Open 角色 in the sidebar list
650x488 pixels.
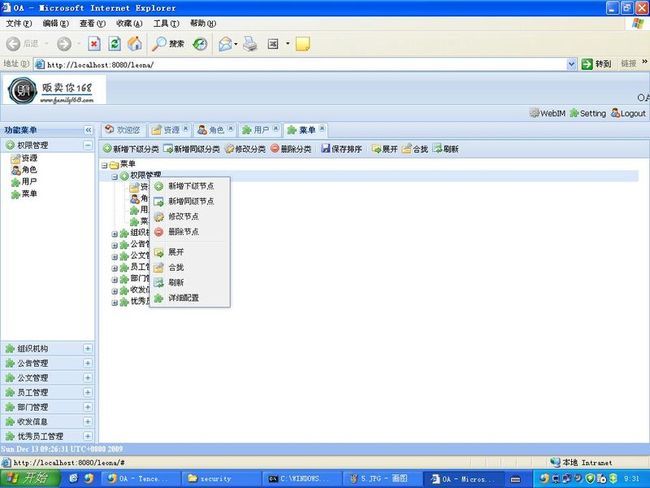tap(24, 170)
